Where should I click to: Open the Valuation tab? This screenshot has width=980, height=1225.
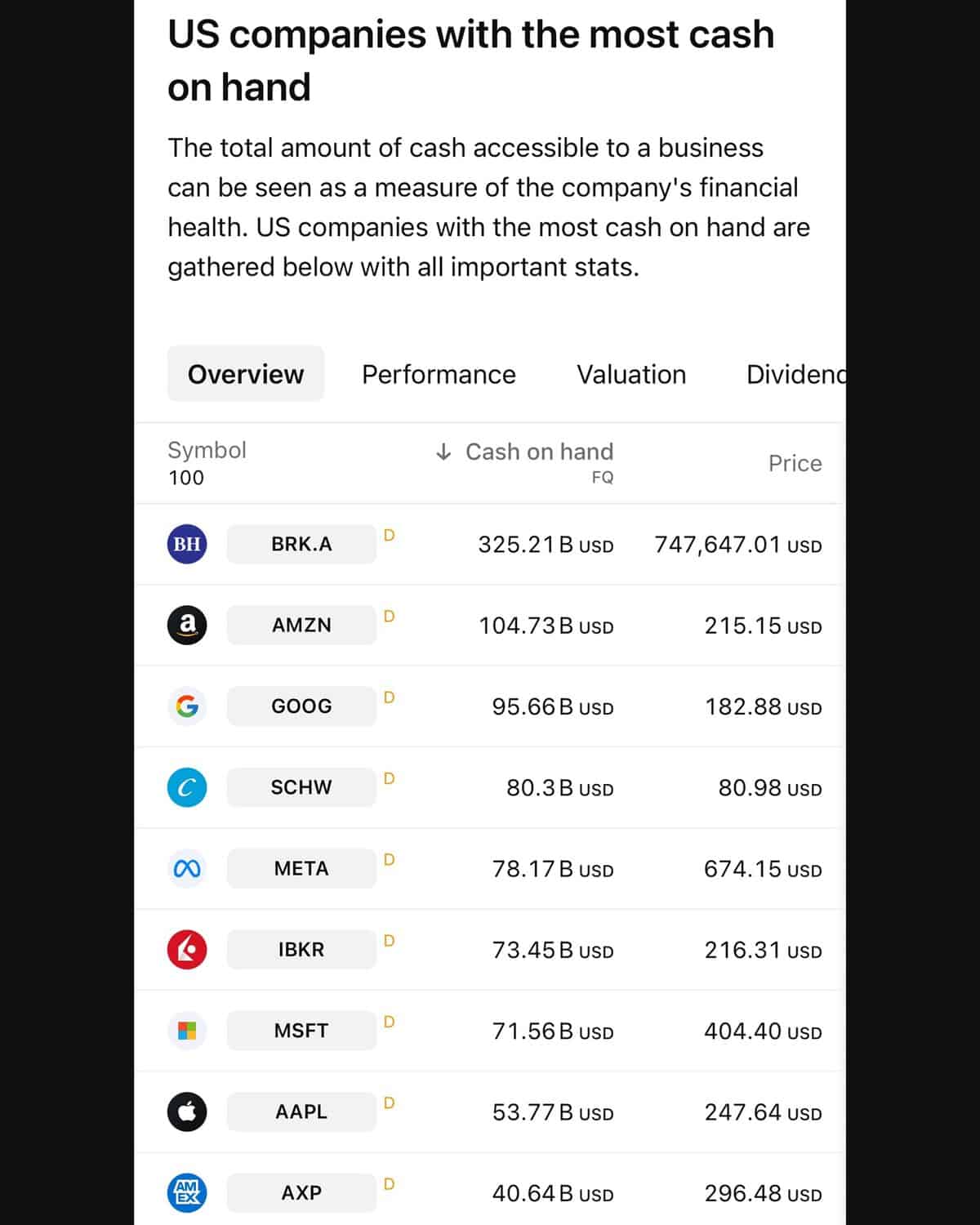[x=631, y=375]
